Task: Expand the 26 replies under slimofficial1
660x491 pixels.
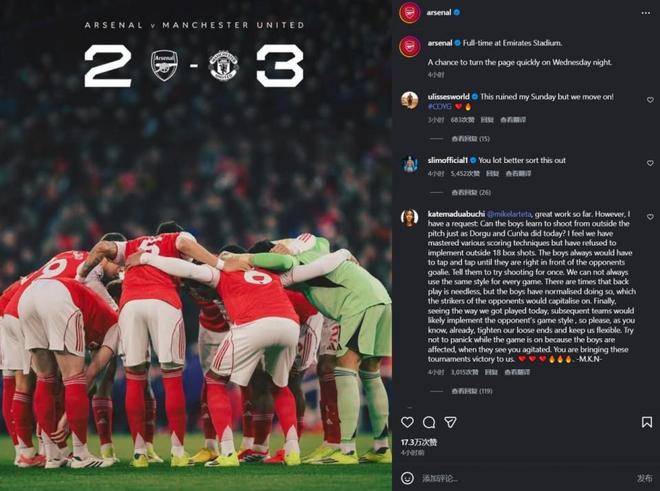Action: click(x=470, y=192)
